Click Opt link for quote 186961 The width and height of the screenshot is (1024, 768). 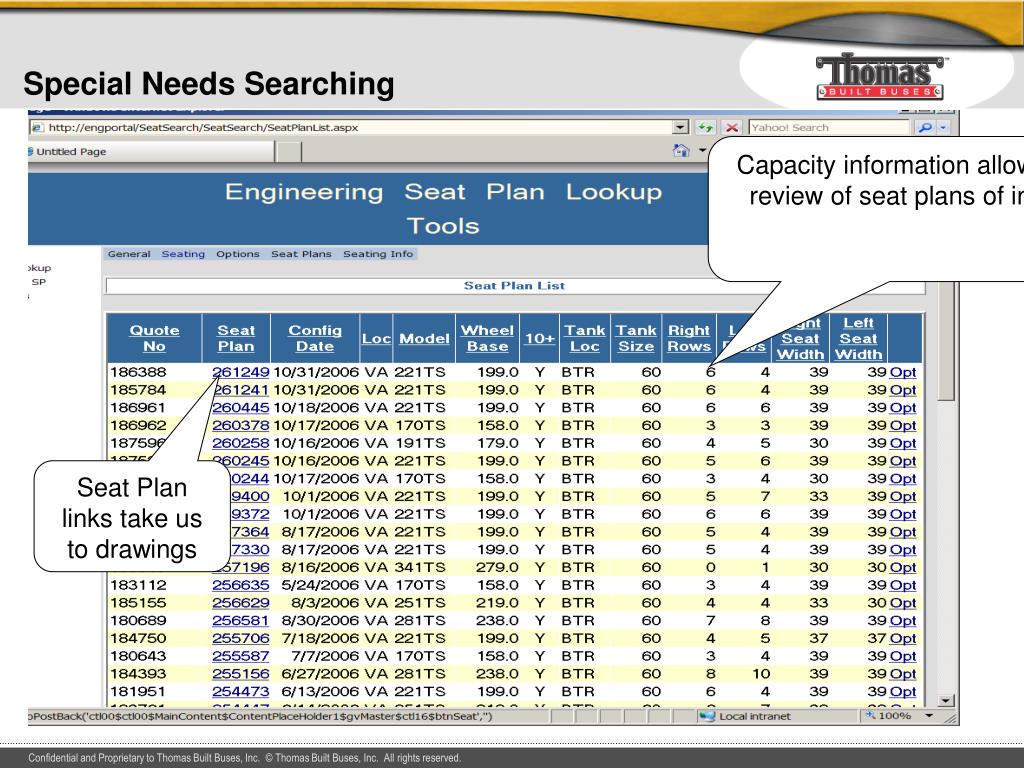coord(903,408)
